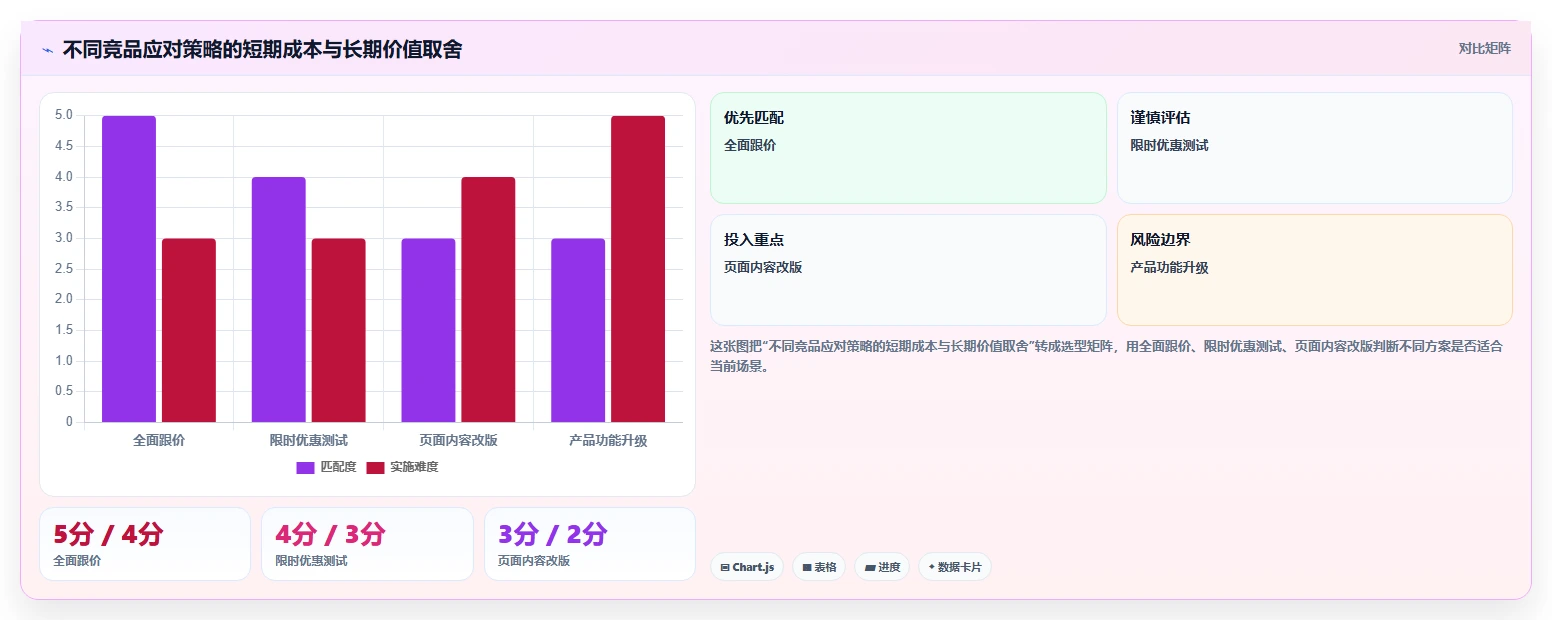This screenshot has width=1552, height=620.
Task: Click the 2.5 y-axis tick label
Action: click(x=64, y=269)
